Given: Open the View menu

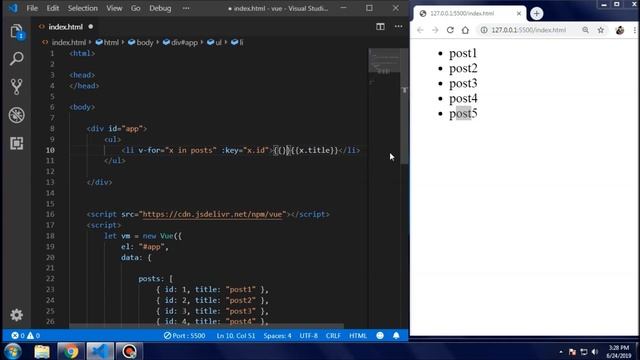Looking at the screenshot, I should click(114, 8).
